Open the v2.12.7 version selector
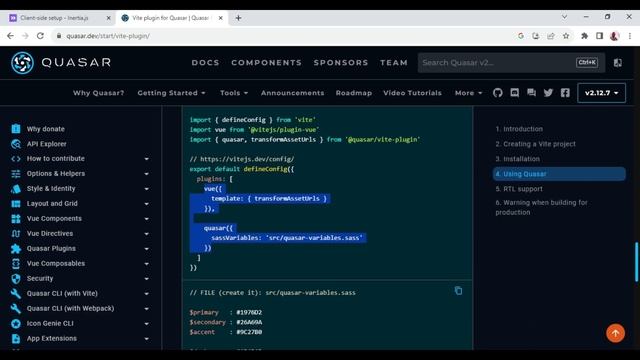This screenshot has width=640, height=360. tap(601, 93)
